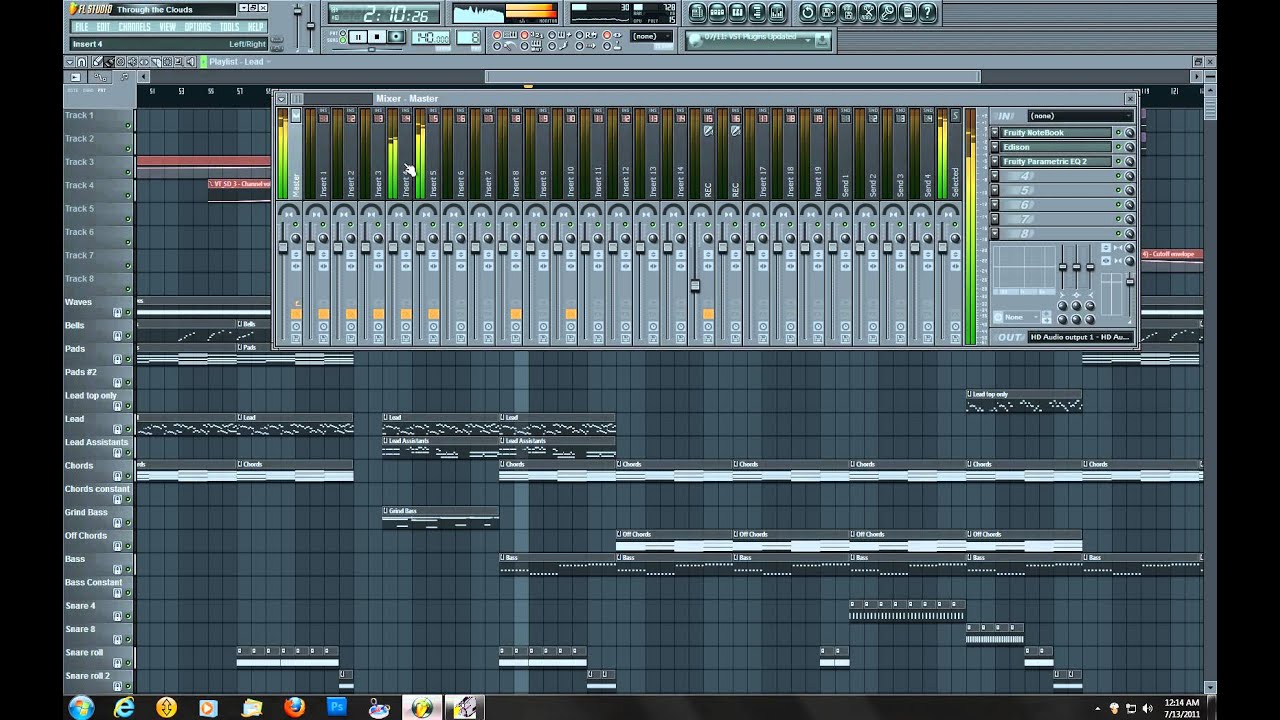Mute the Fruity NoteBook effect slot

1119,133
